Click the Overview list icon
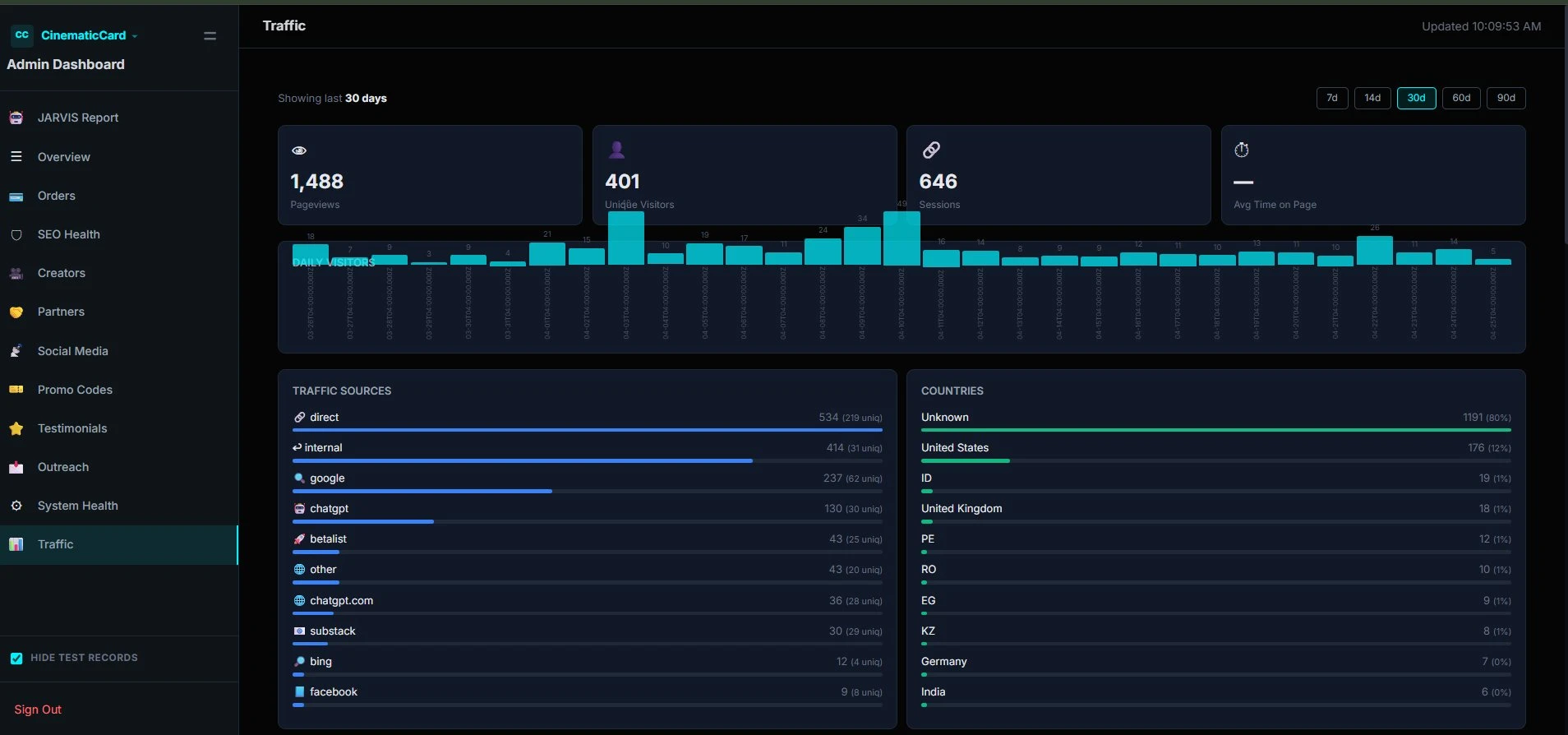Viewport: 1568px width, 735px height. (16, 156)
